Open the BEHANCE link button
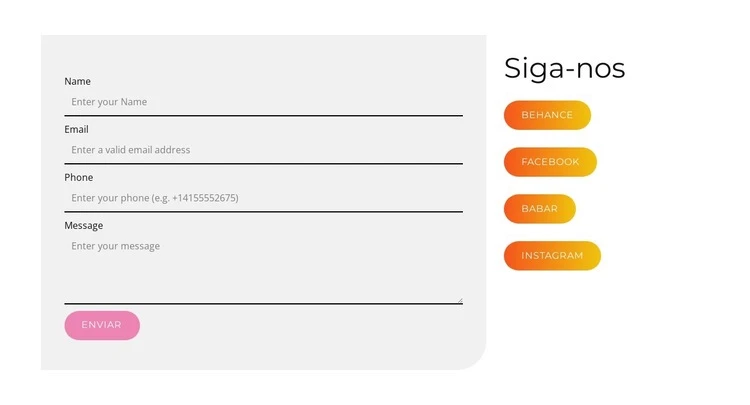Screen dimensions: 750x405 coord(547,115)
